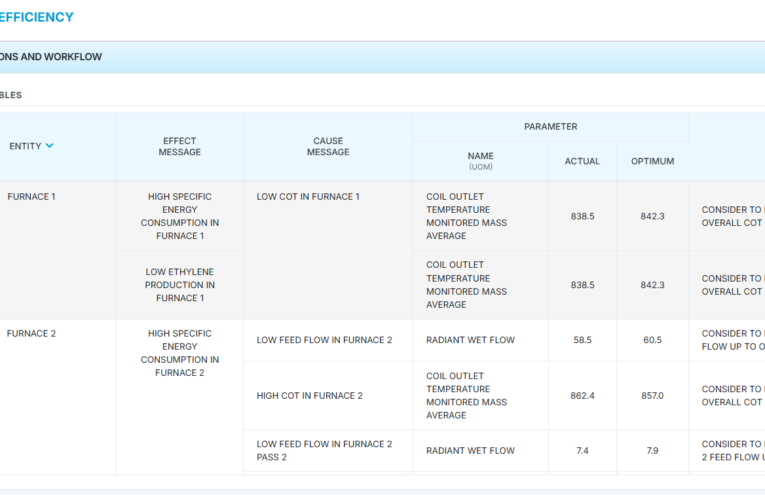Click the CAUSE MESSAGE column header
This screenshot has height=495, width=765.
coord(328,146)
